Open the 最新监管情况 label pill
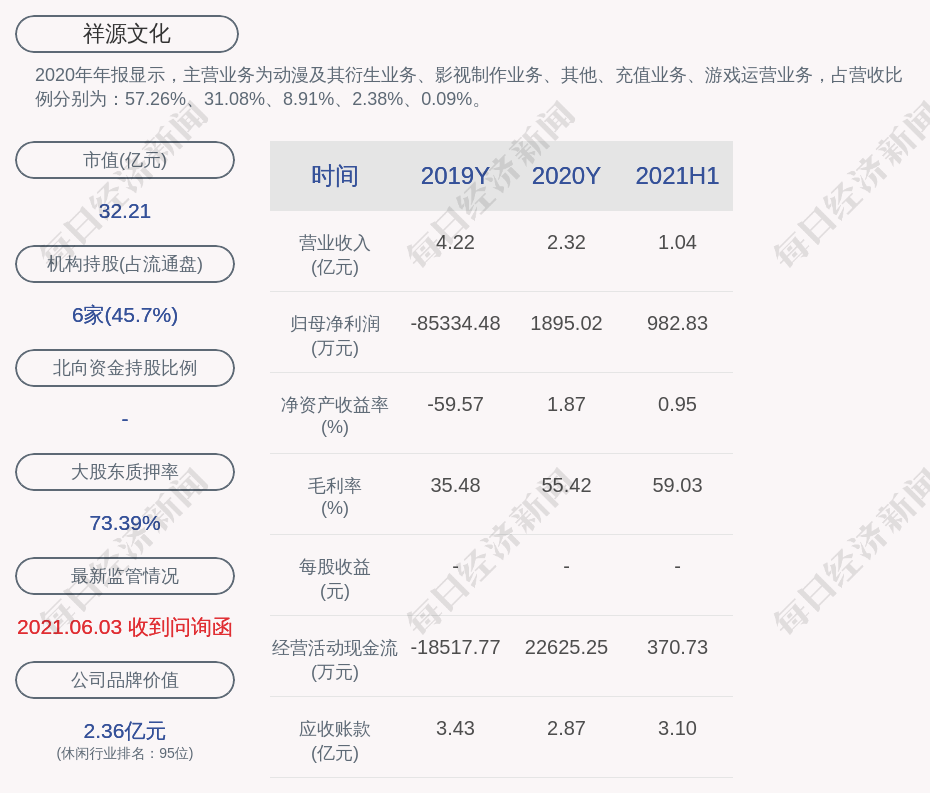 [x=125, y=576]
